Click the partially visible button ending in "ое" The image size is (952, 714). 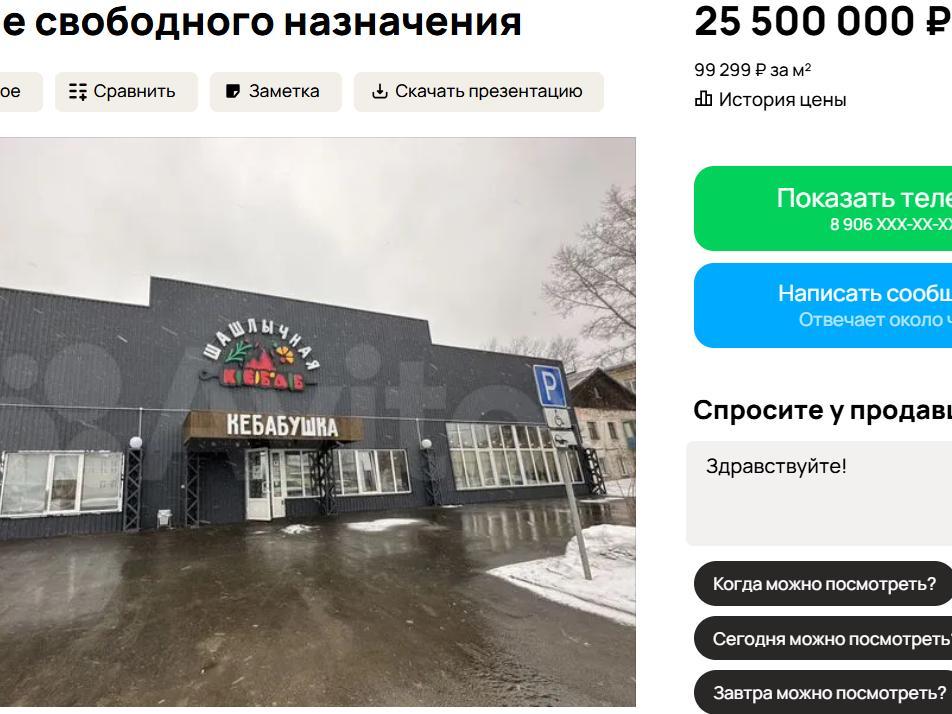(21, 92)
